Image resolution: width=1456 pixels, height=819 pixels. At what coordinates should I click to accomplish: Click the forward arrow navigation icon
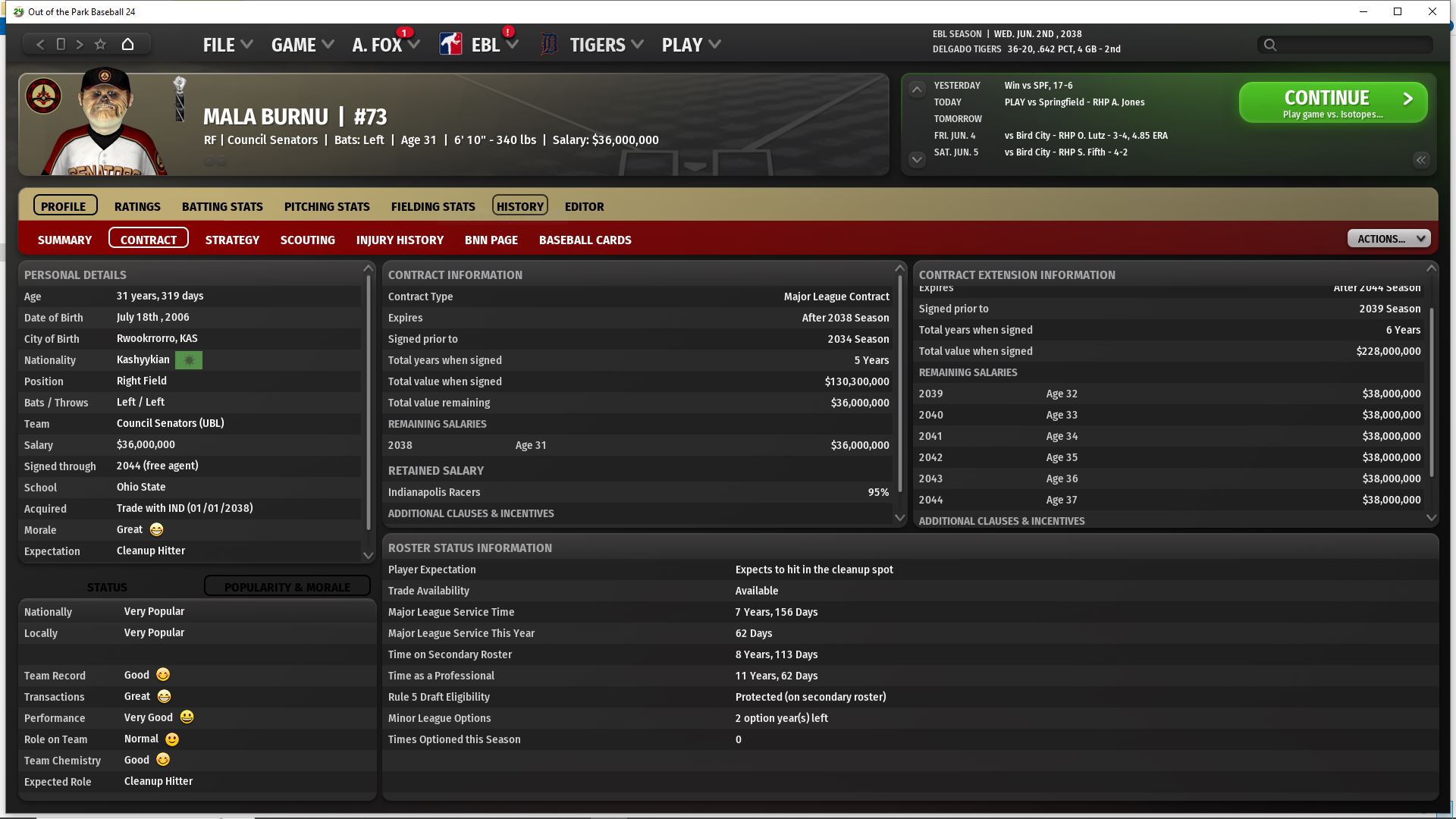point(80,45)
